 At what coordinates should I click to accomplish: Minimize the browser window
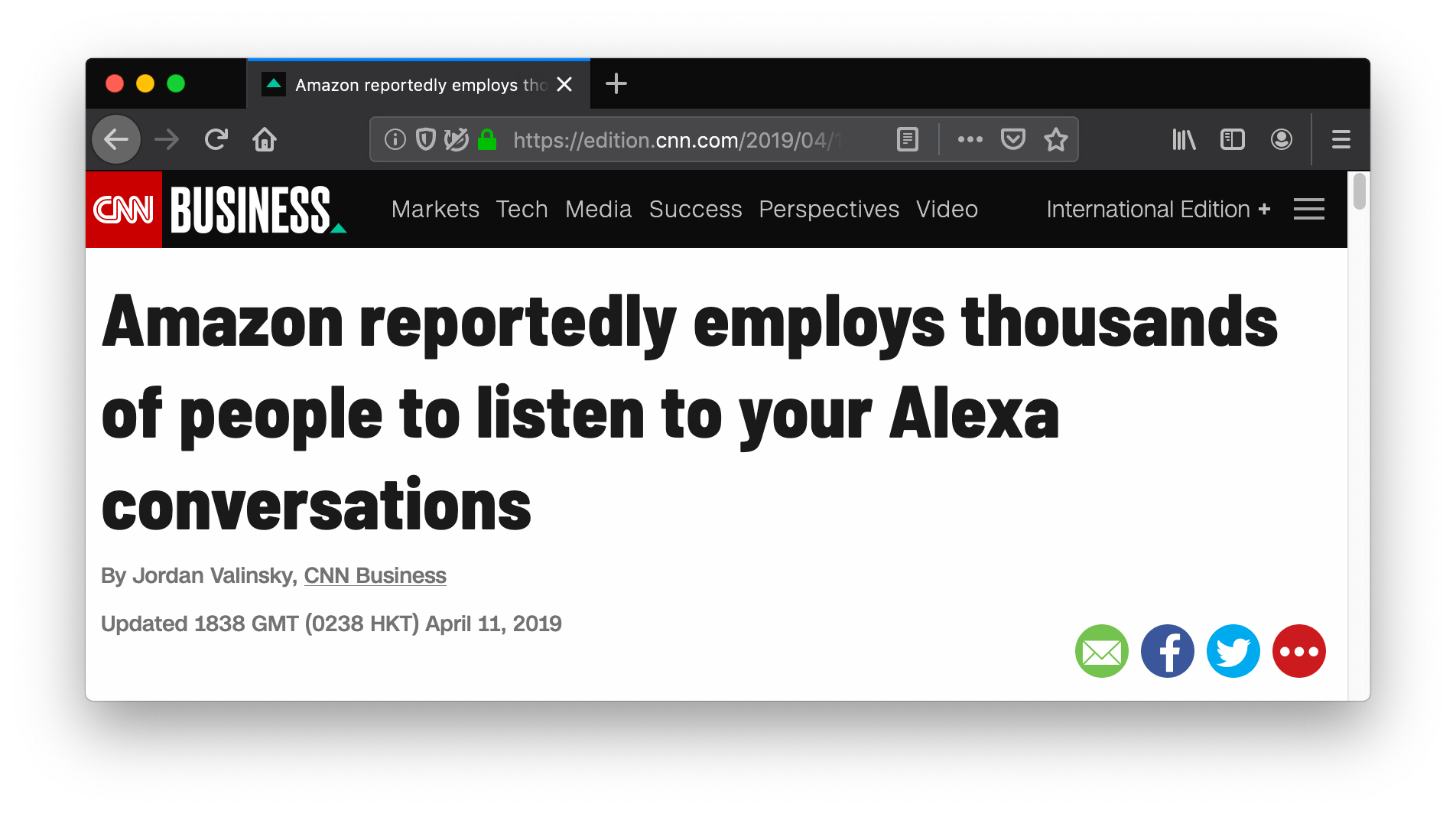145,83
